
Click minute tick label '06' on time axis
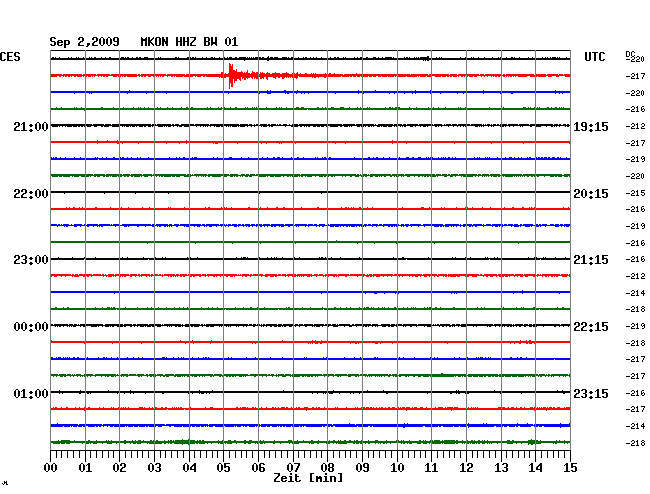point(258,467)
